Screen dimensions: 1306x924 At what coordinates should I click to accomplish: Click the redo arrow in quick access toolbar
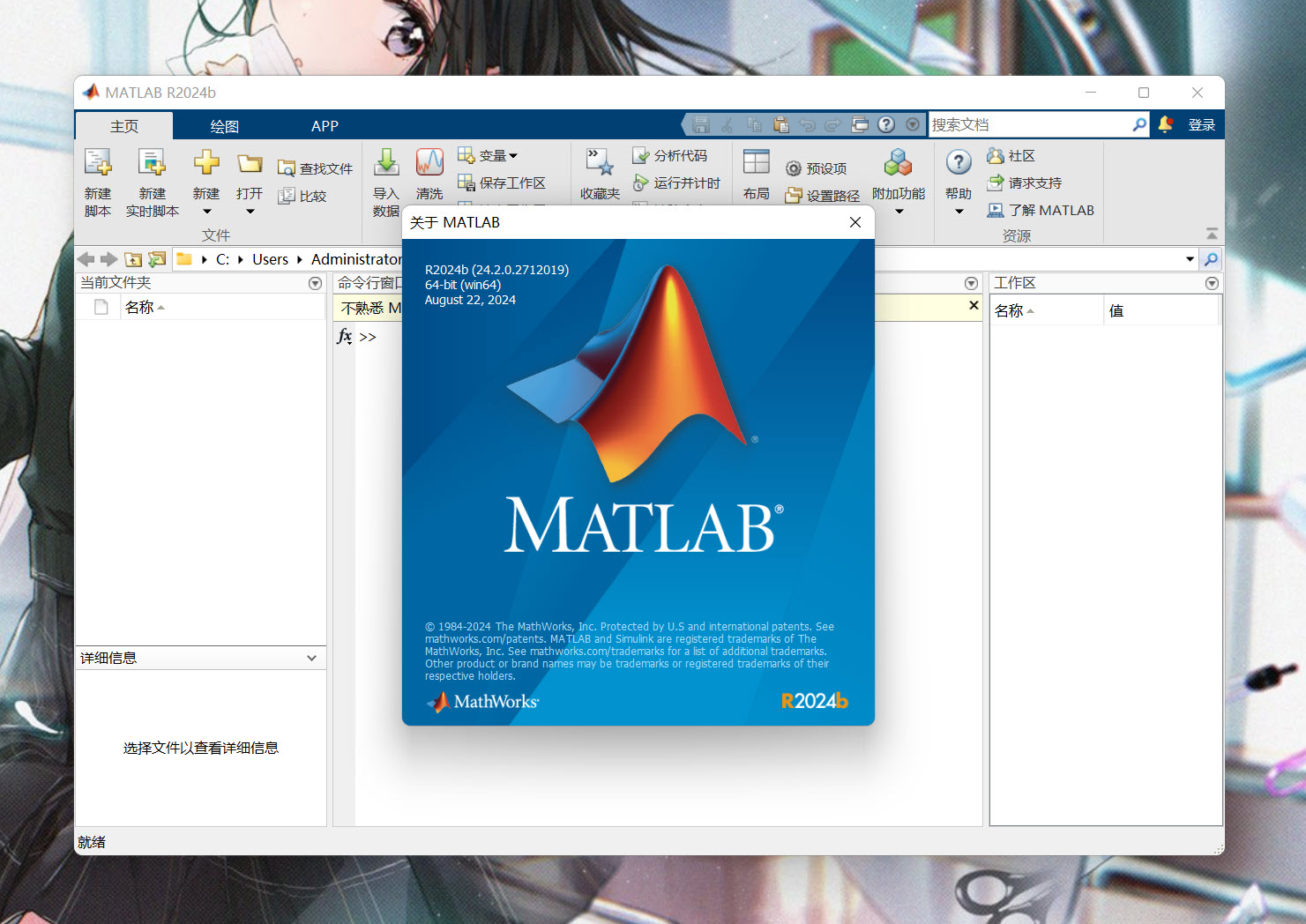click(x=833, y=125)
